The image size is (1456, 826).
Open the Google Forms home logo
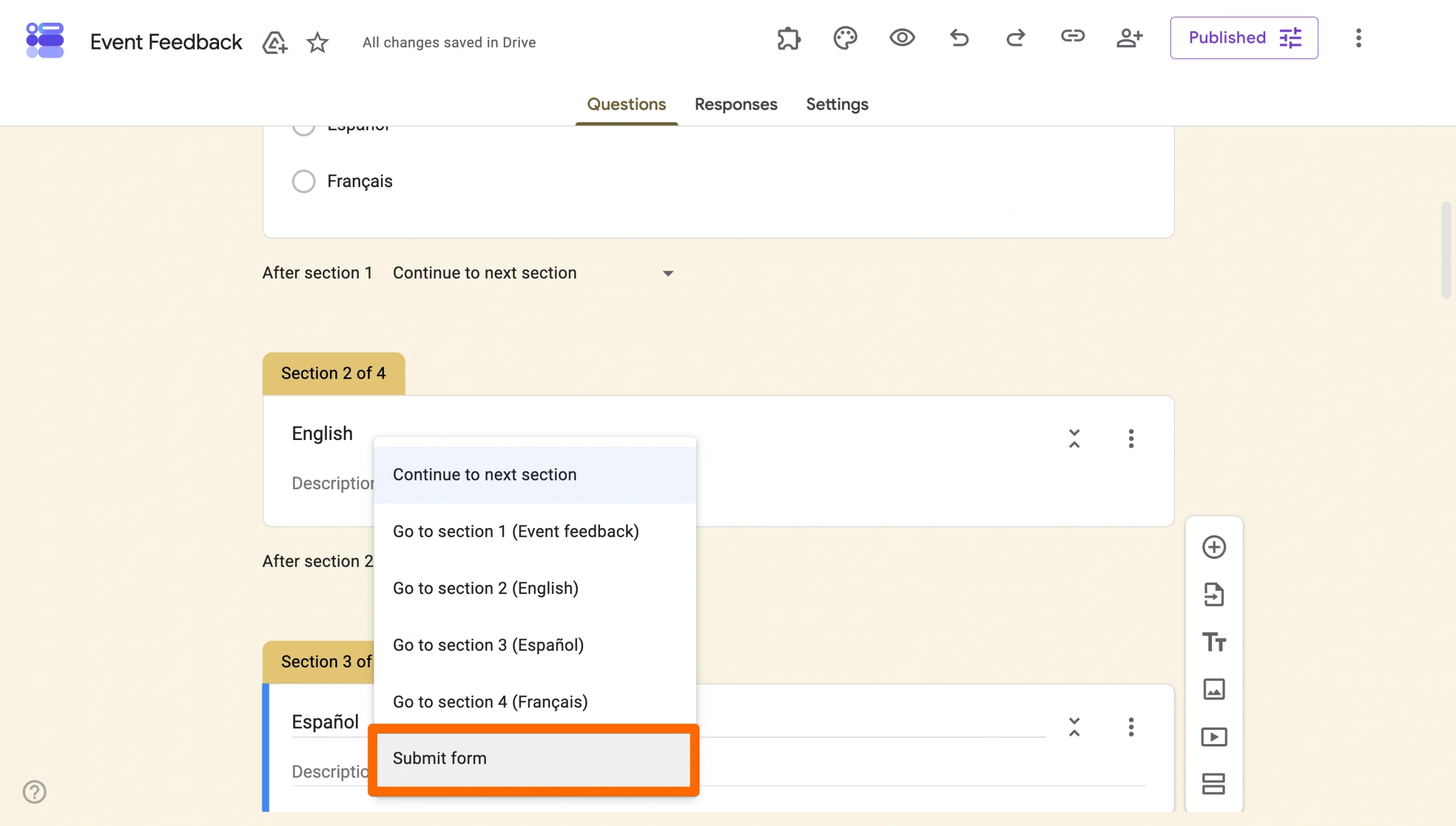pos(45,40)
